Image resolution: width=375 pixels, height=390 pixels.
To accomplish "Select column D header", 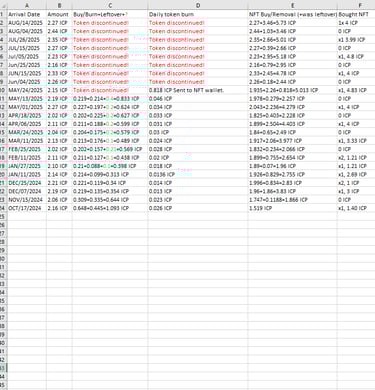I will click(198, 5).
